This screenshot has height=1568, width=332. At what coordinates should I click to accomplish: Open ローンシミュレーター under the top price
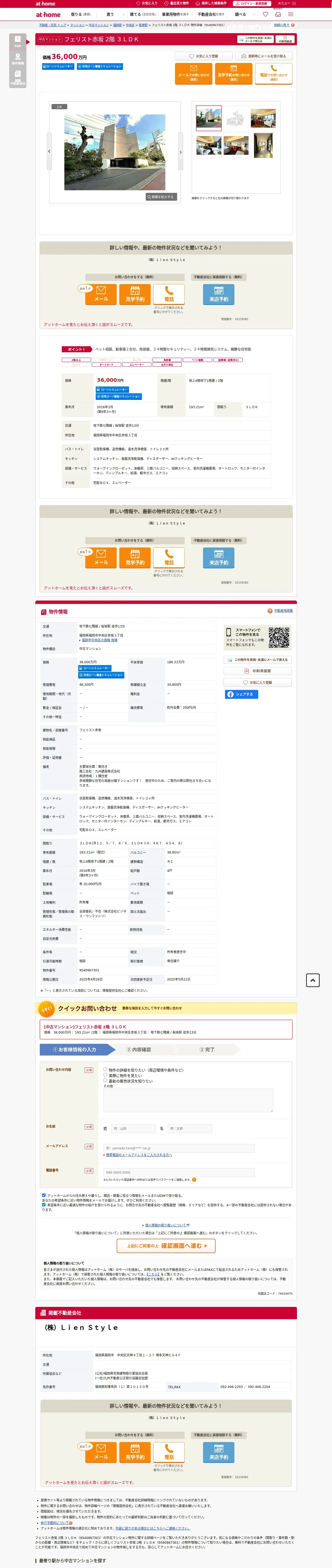59,66
